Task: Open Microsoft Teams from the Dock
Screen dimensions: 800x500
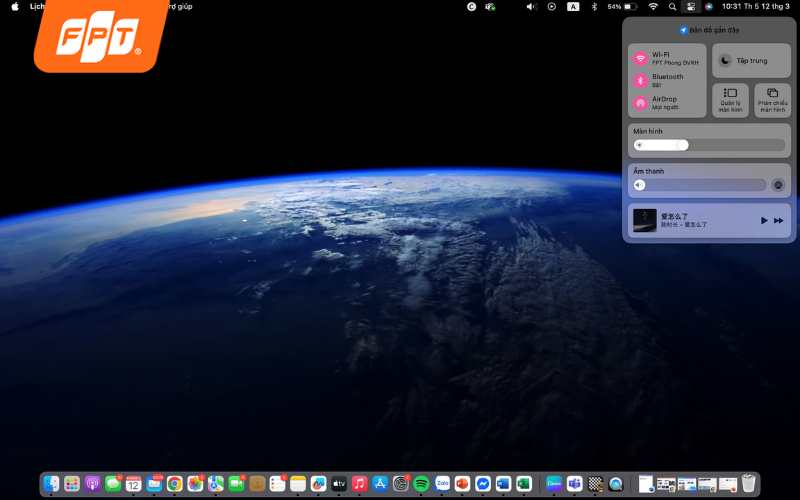Action: point(574,483)
